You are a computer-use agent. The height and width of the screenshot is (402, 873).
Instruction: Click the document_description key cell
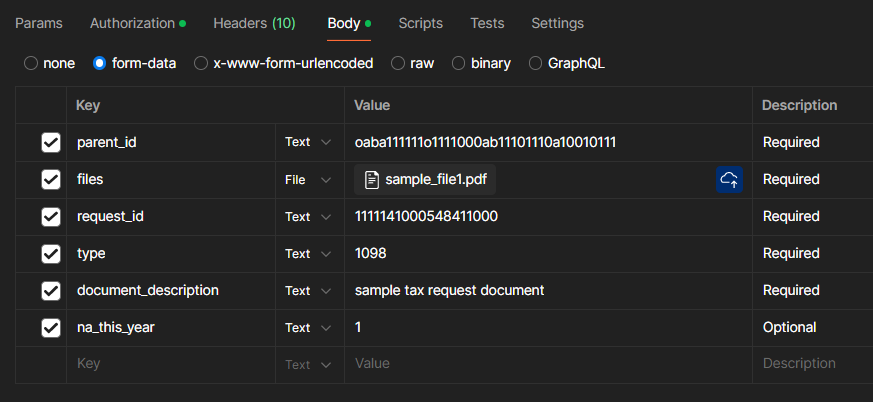coord(171,291)
